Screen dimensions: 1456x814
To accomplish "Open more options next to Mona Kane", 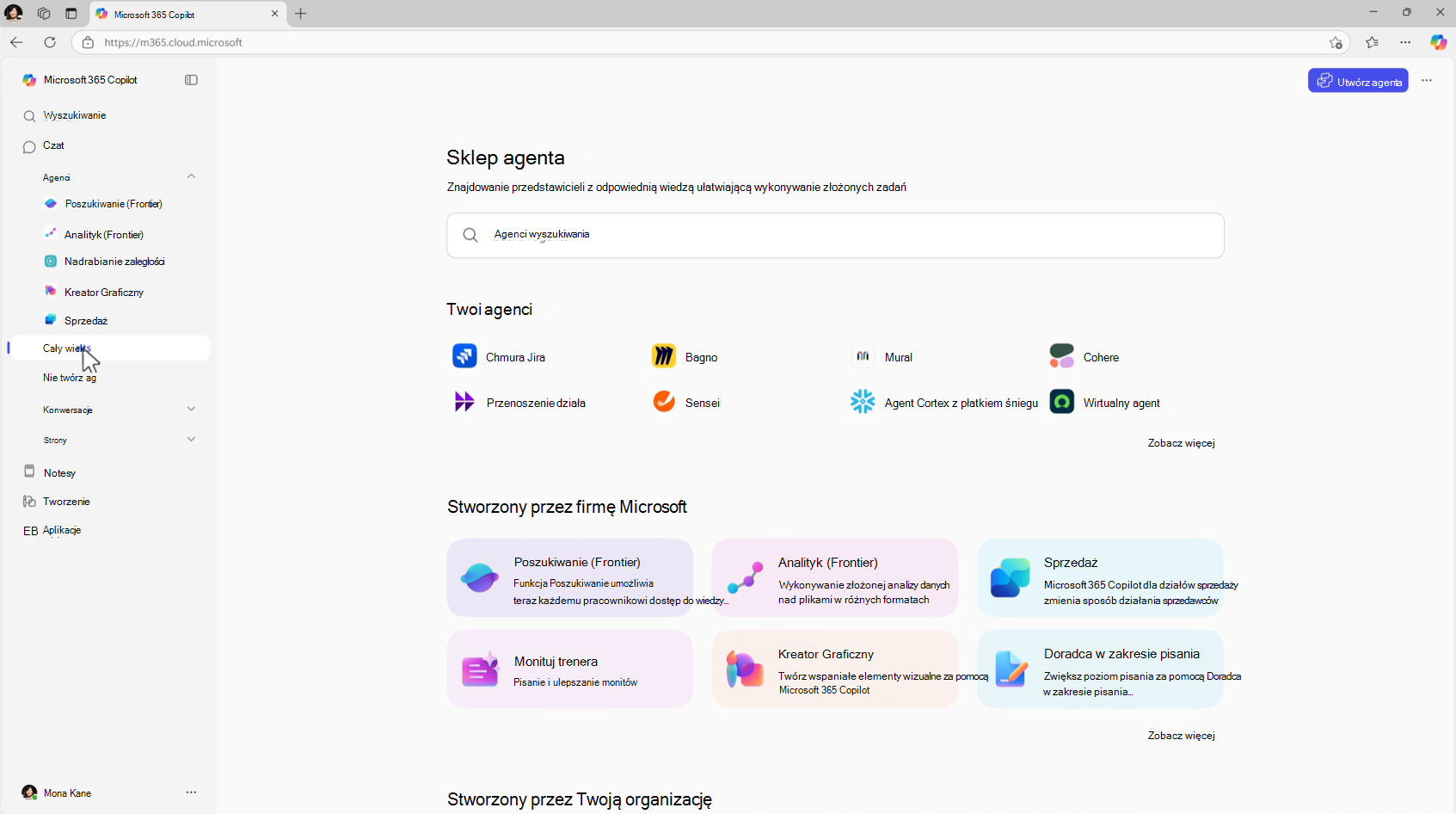I will (191, 792).
